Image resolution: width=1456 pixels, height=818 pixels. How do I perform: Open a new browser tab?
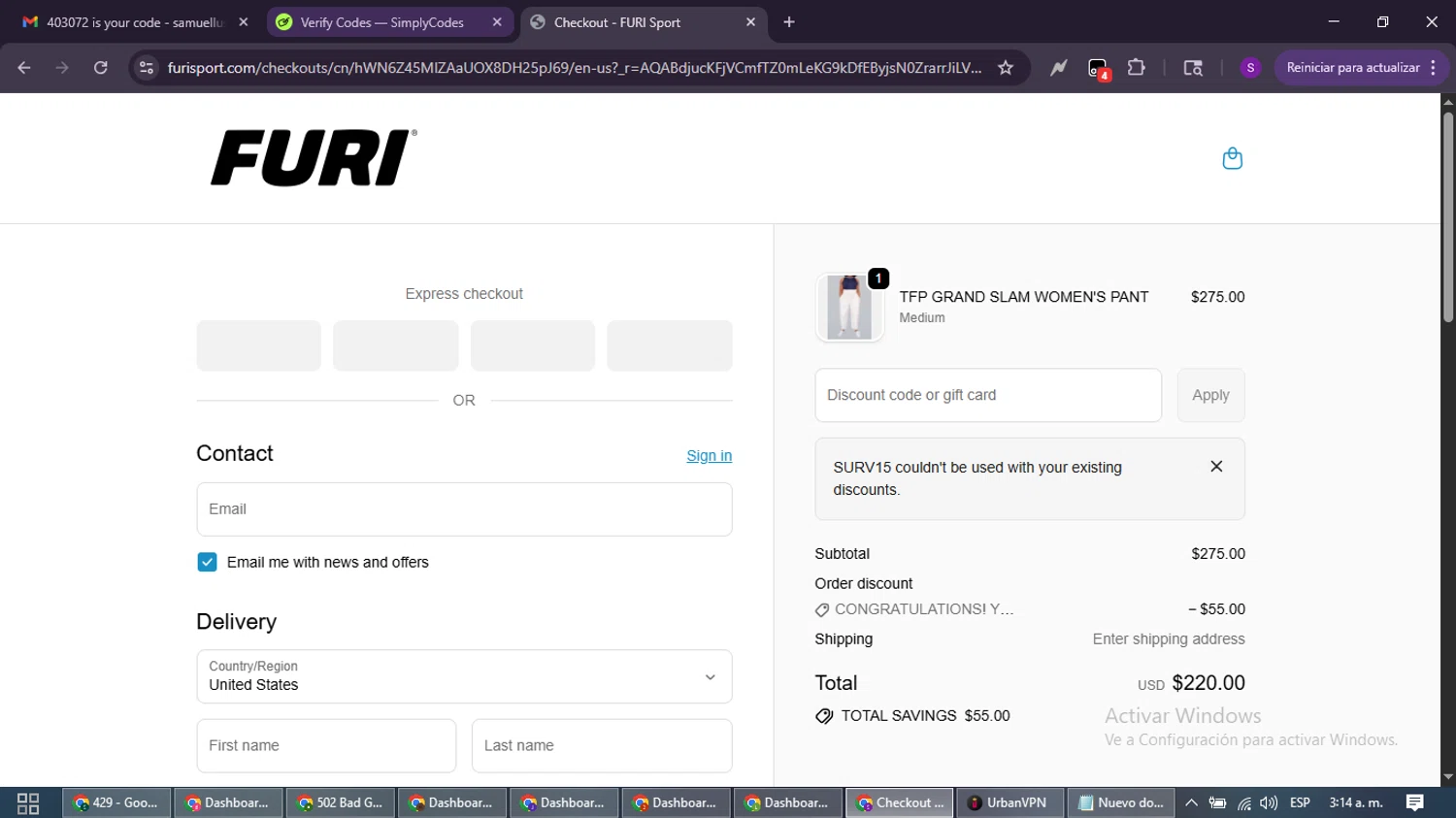789,22
